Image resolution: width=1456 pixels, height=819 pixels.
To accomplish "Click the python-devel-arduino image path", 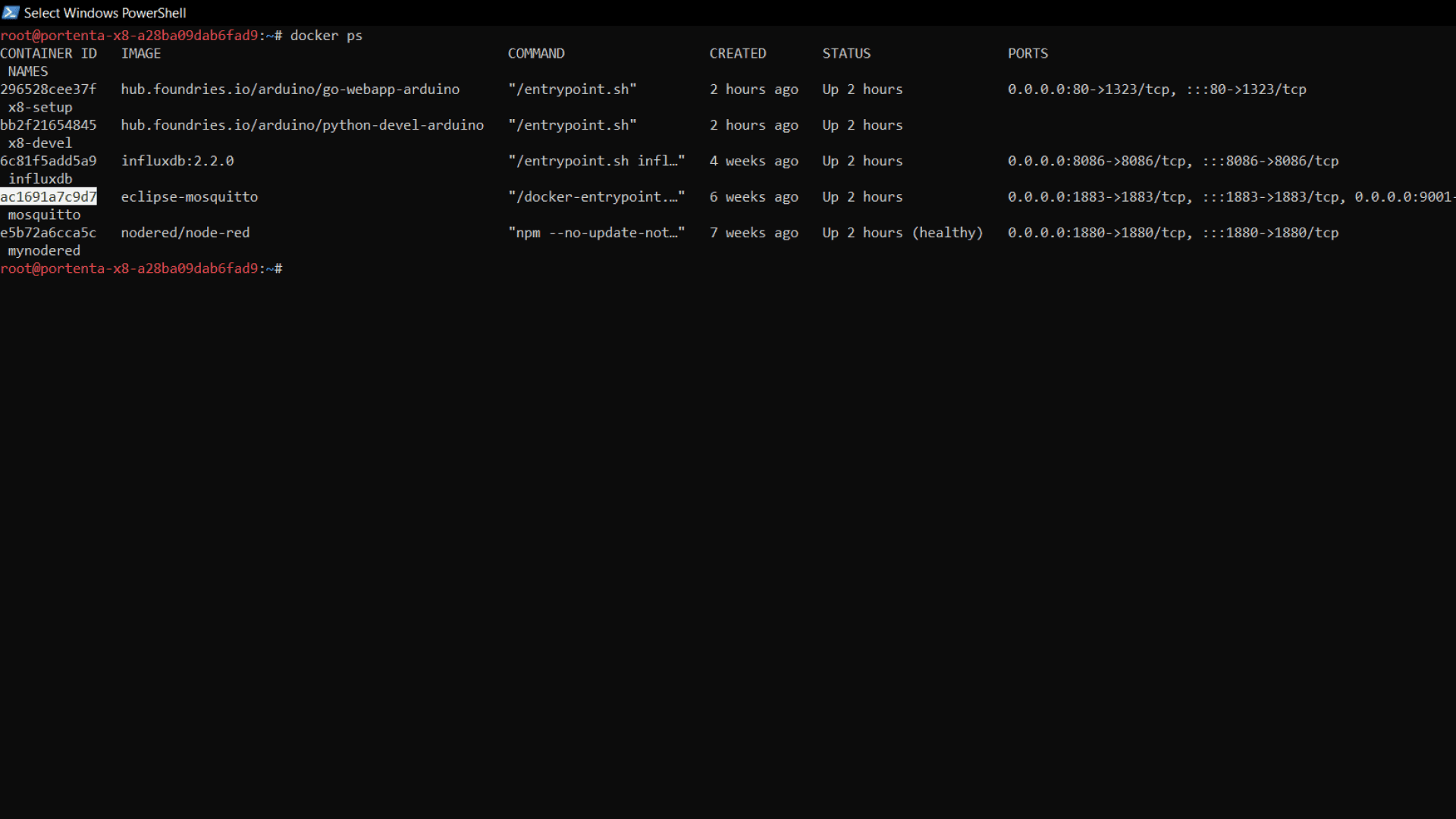I will 302,125.
